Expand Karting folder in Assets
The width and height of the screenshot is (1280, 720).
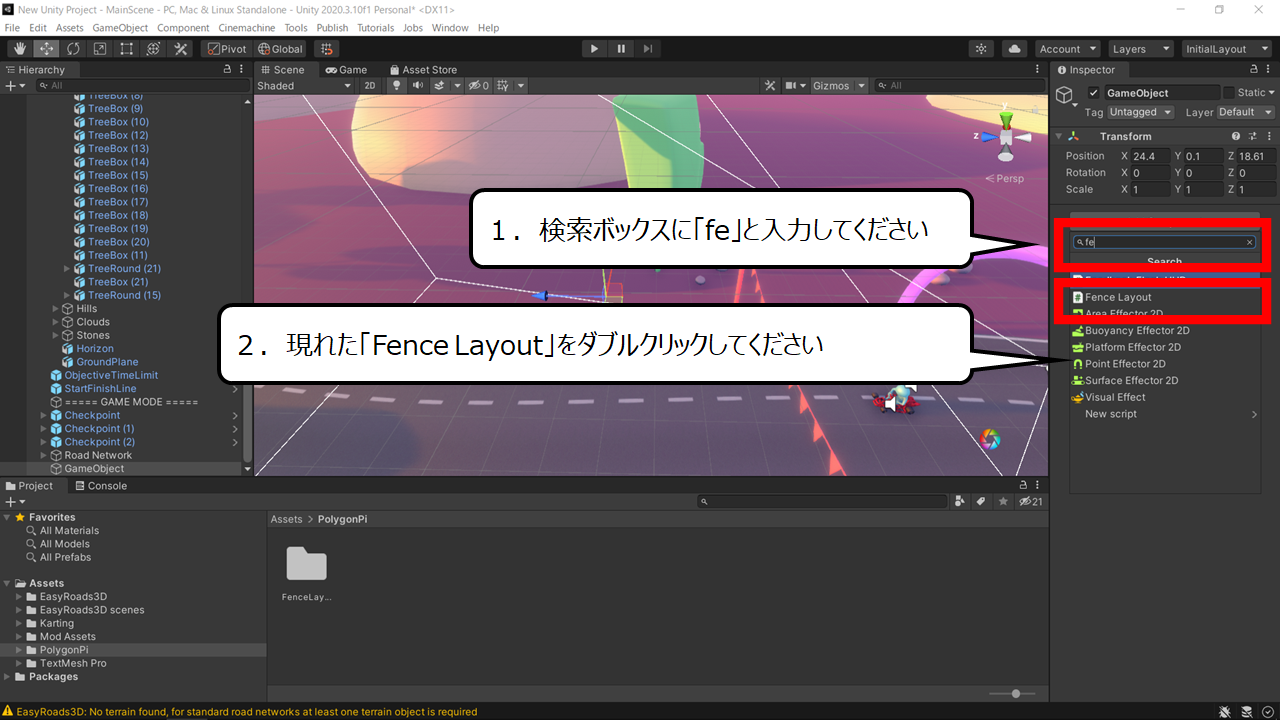pyautogui.click(x=19, y=623)
